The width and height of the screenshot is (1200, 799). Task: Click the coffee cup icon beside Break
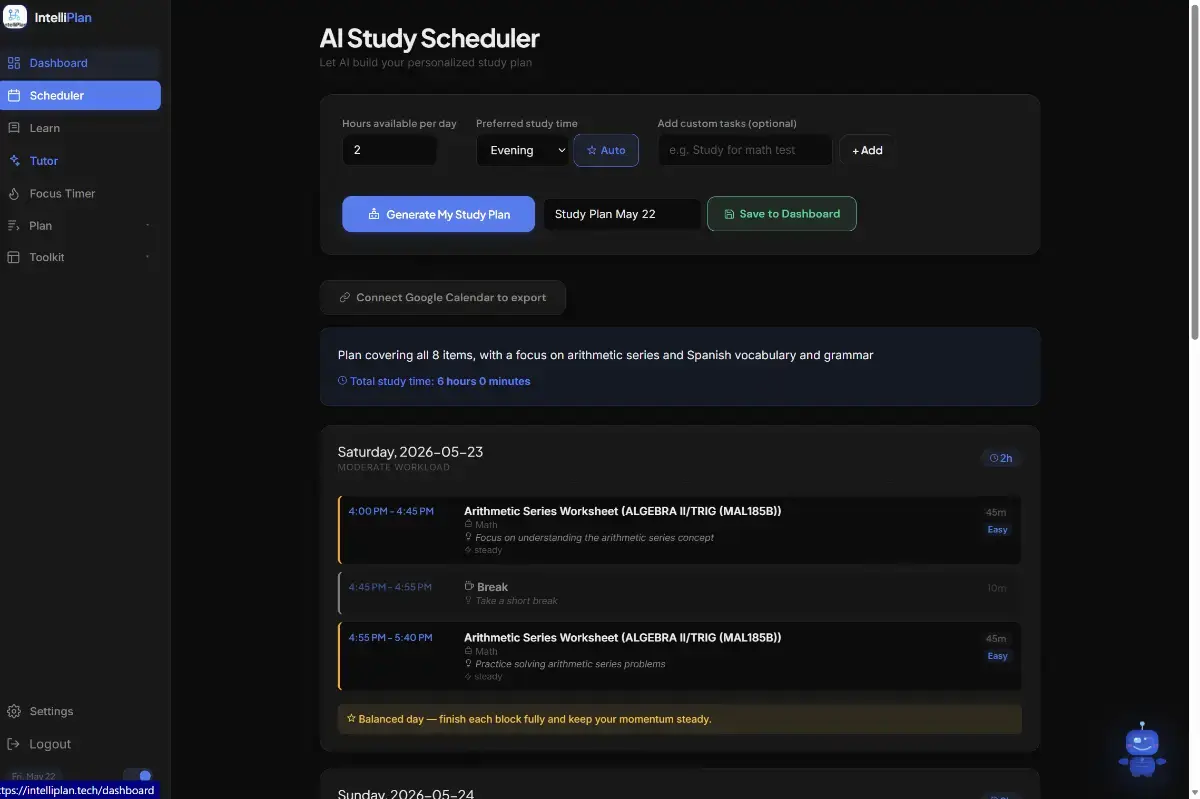pos(469,587)
